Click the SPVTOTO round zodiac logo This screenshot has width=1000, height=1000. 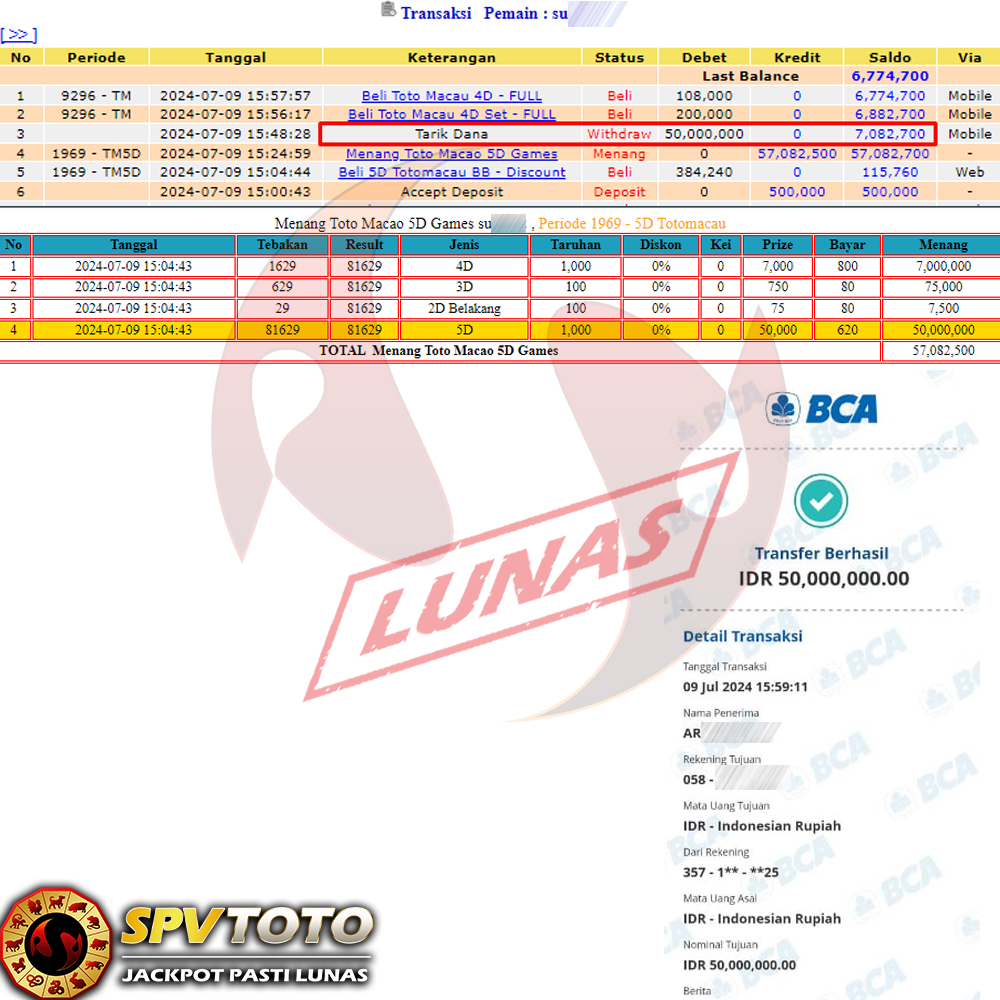(53, 942)
